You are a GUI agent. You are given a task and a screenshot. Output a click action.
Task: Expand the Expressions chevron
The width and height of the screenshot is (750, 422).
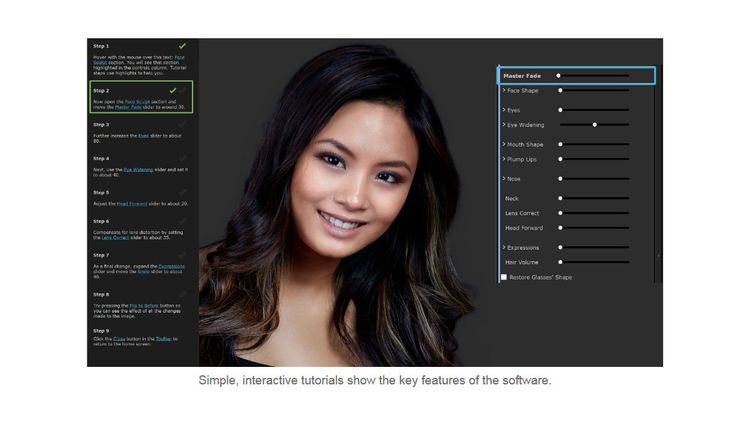tap(504, 247)
